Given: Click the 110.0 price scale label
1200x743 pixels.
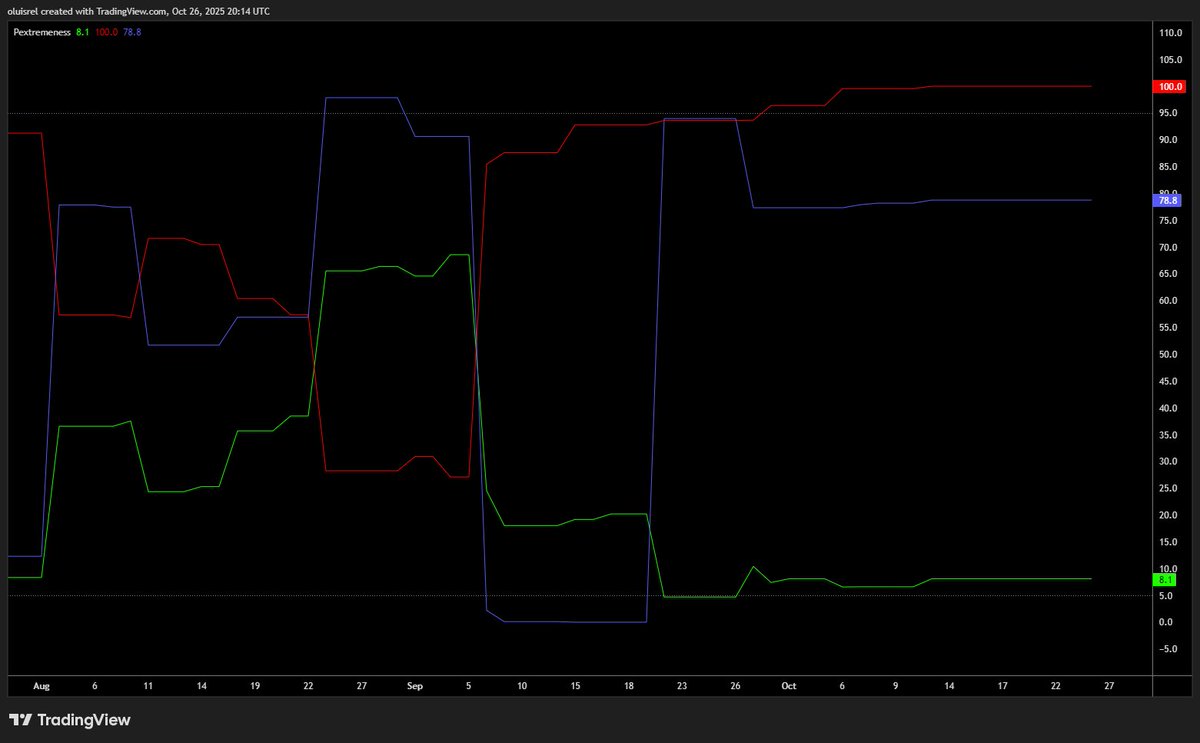Looking at the screenshot, I should (x=1170, y=33).
